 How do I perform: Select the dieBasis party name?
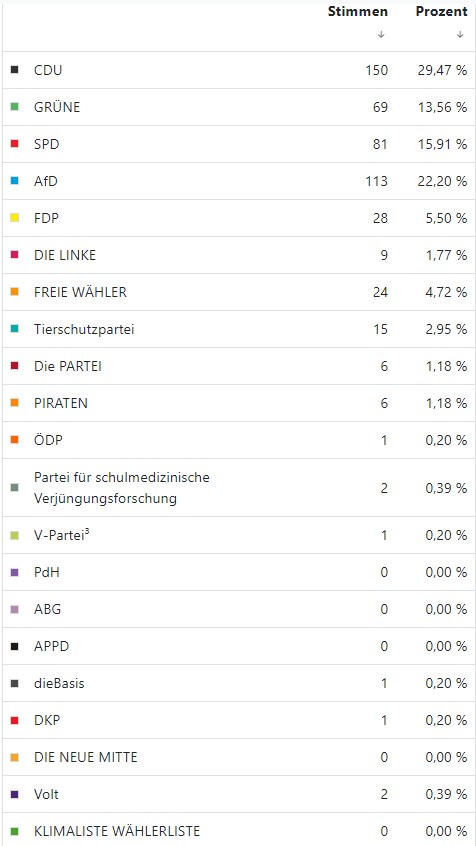59,683
